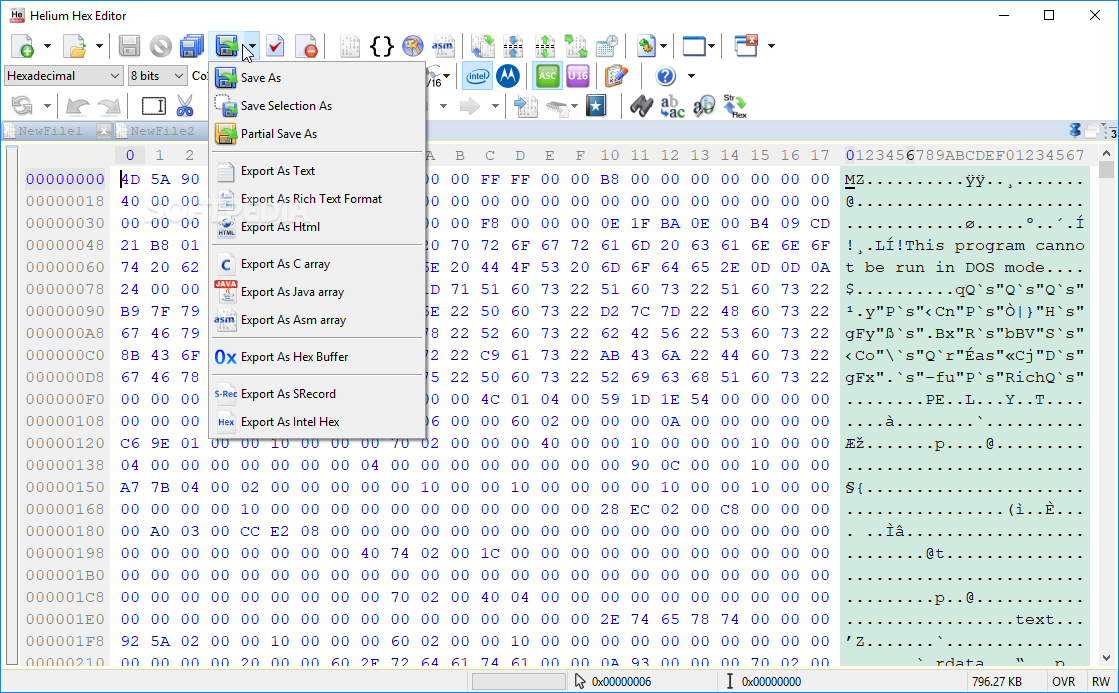Toggle Intel byte order
This screenshot has height=693, width=1119.
[477, 76]
